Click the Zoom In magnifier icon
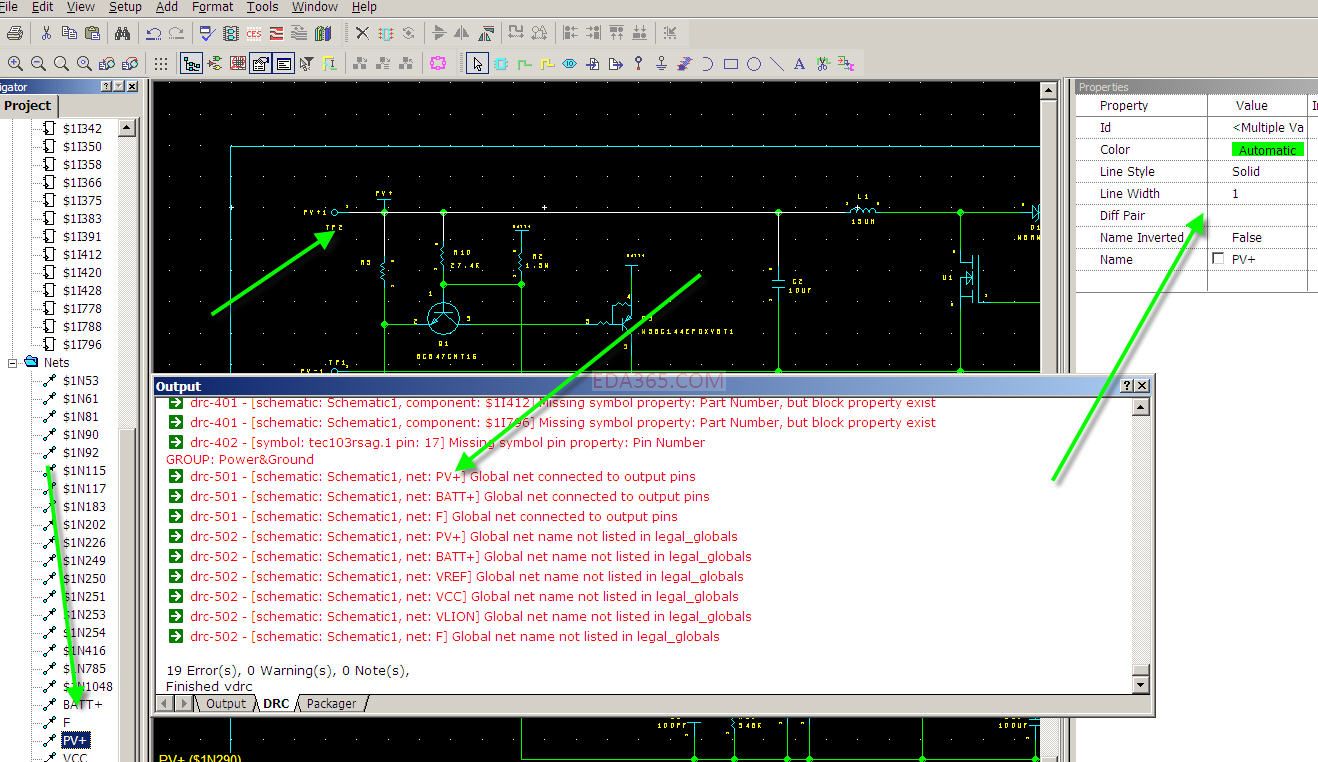1318x762 pixels. pos(16,64)
